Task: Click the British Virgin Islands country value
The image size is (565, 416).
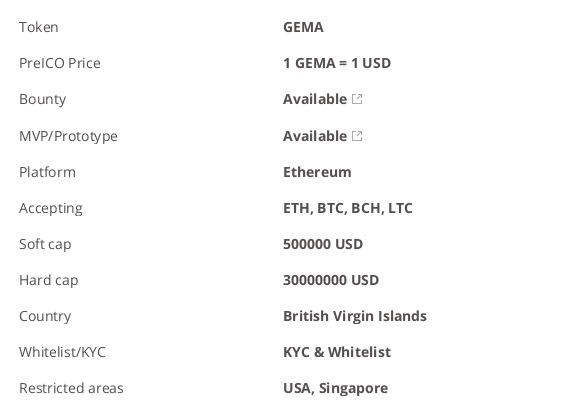Action: 355,316
